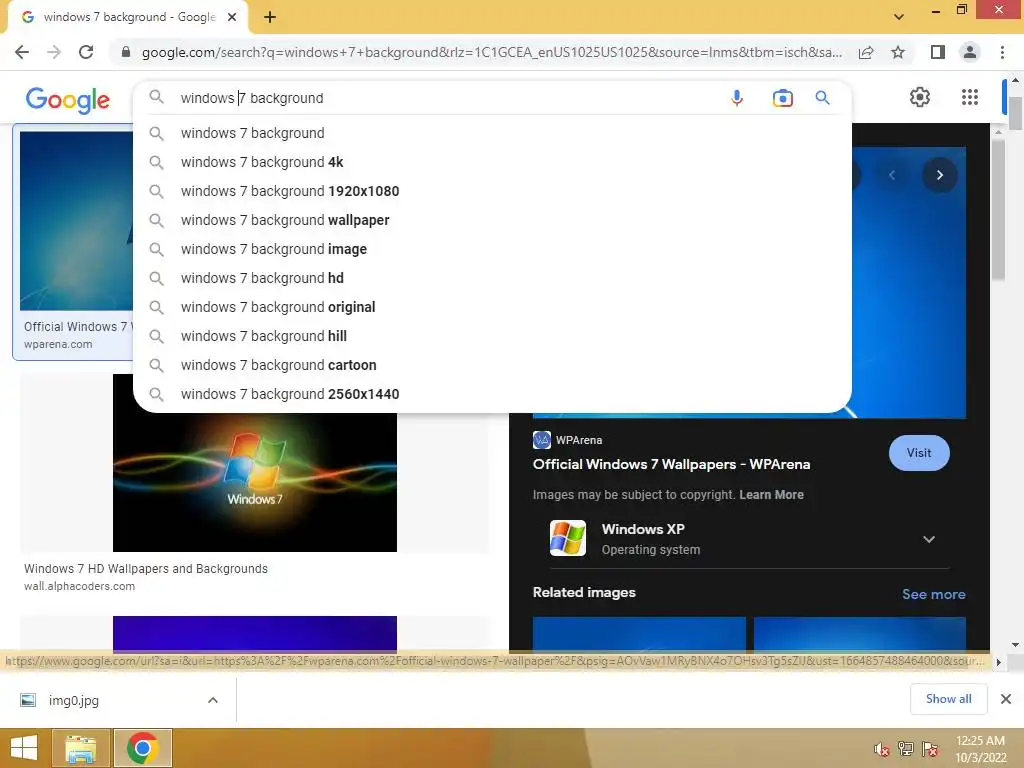
Task: Go to Google home via logo
Action: [68, 100]
